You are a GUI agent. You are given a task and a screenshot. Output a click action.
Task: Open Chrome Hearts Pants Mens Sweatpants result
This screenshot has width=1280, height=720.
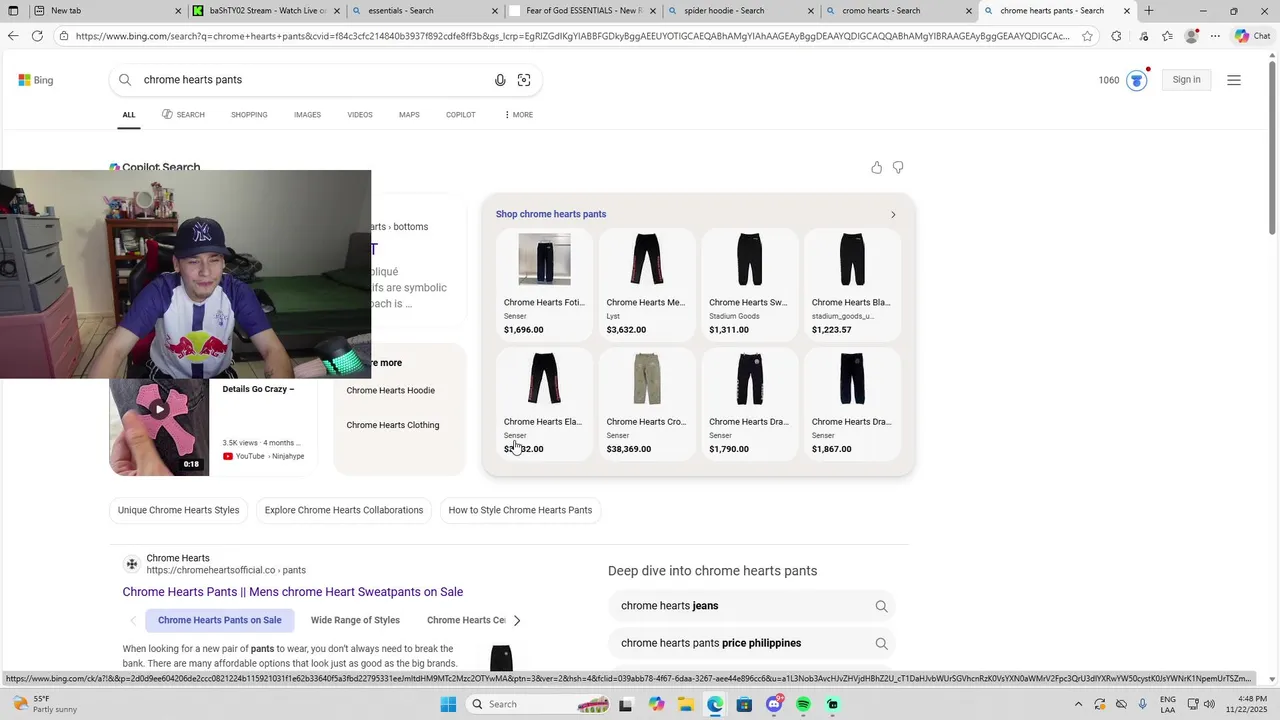(x=293, y=592)
